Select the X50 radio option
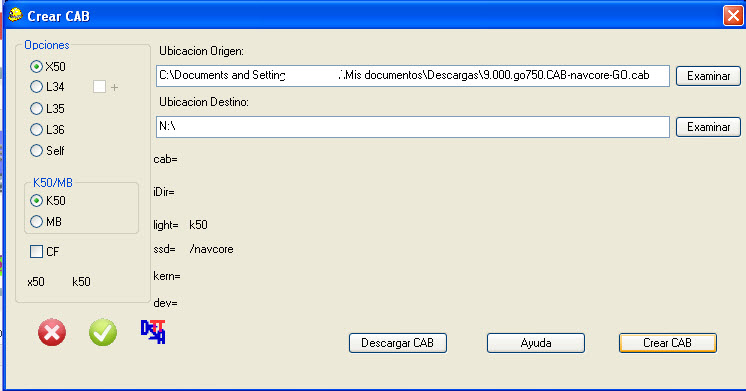 36,67
